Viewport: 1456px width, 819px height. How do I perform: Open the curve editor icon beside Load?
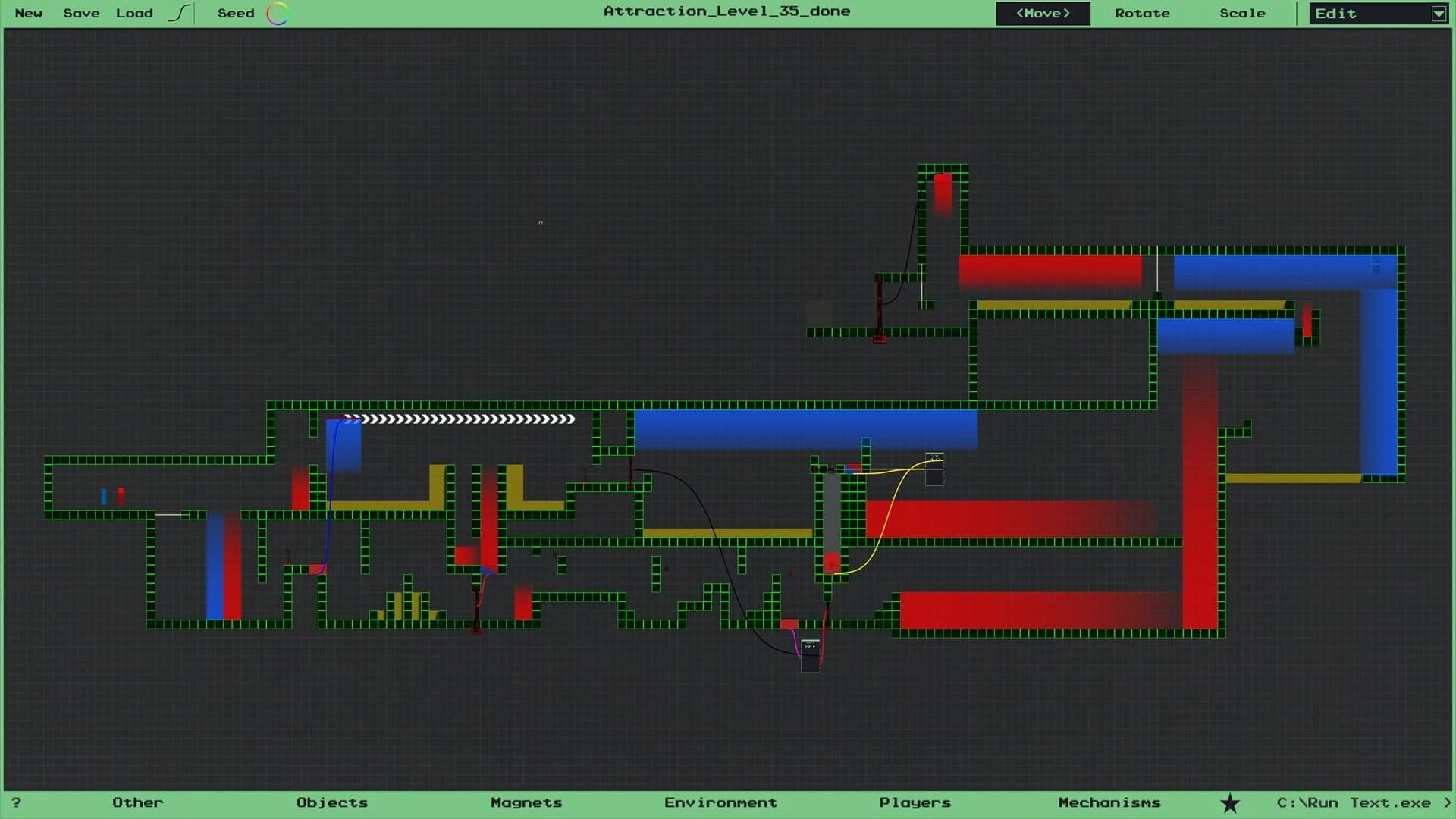click(180, 13)
